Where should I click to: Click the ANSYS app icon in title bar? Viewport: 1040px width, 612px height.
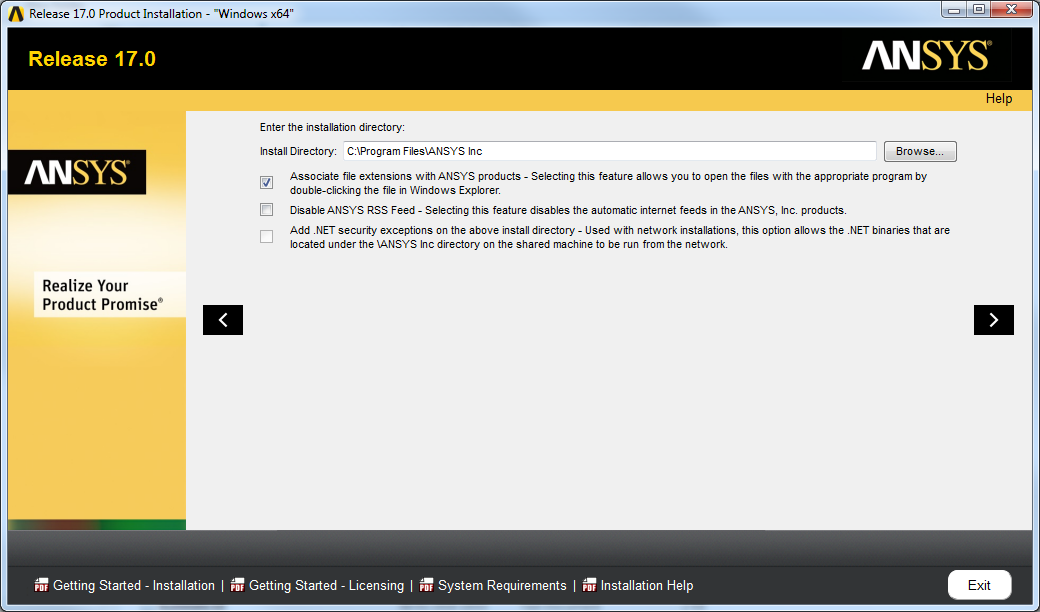(x=16, y=13)
